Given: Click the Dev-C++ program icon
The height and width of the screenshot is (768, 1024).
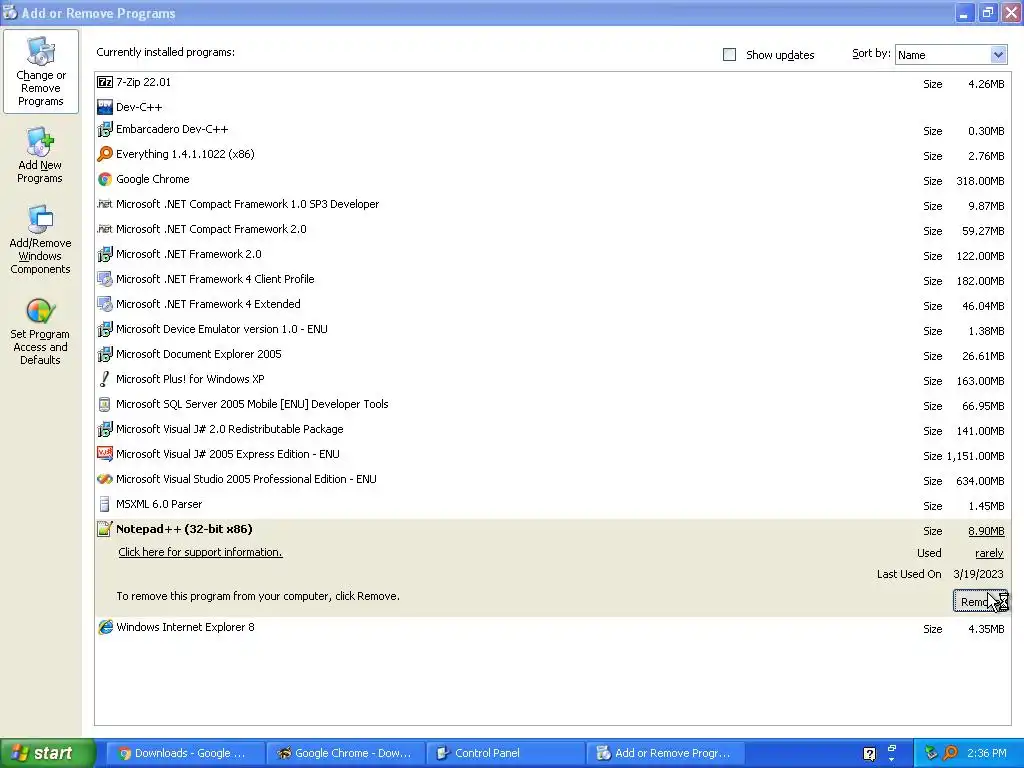Looking at the screenshot, I should (x=104, y=107).
